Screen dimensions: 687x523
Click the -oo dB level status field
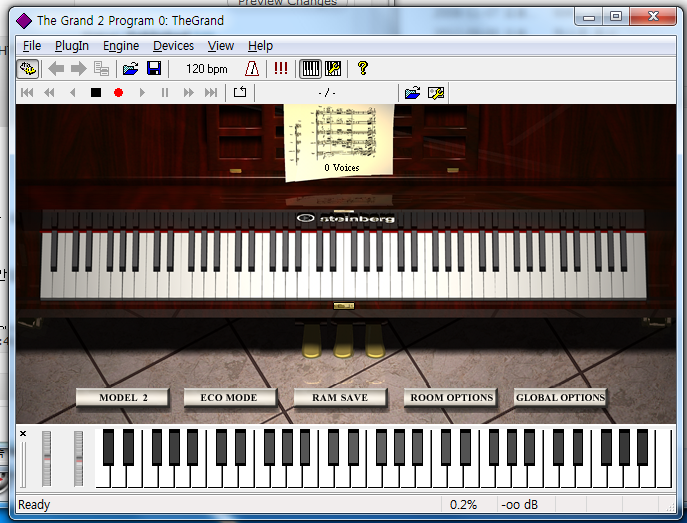point(520,505)
